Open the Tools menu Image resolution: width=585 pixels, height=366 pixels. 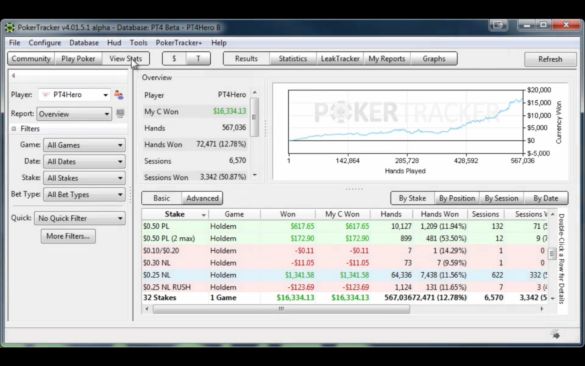(x=138, y=43)
